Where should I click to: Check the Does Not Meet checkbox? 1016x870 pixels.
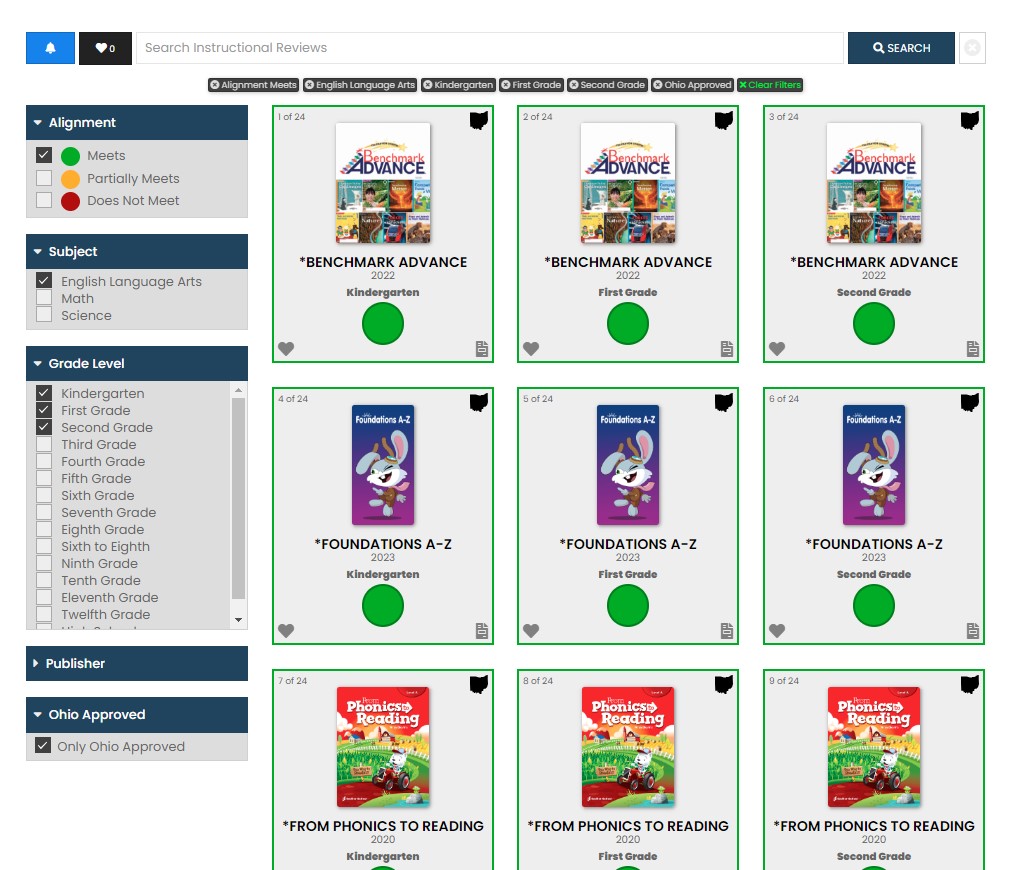click(x=44, y=200)
